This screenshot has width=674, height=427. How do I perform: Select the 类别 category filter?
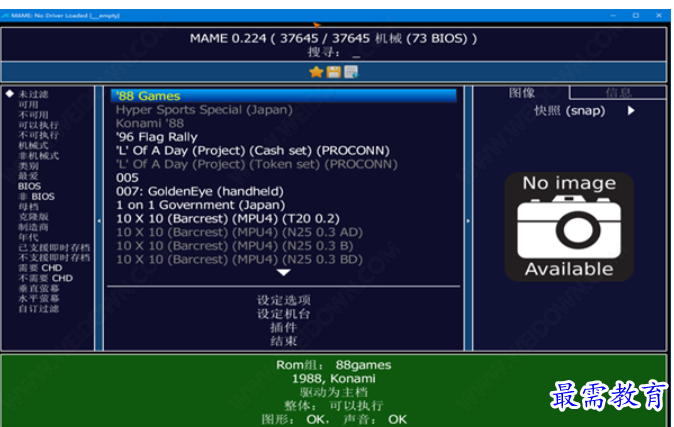(x=28, y=166)
